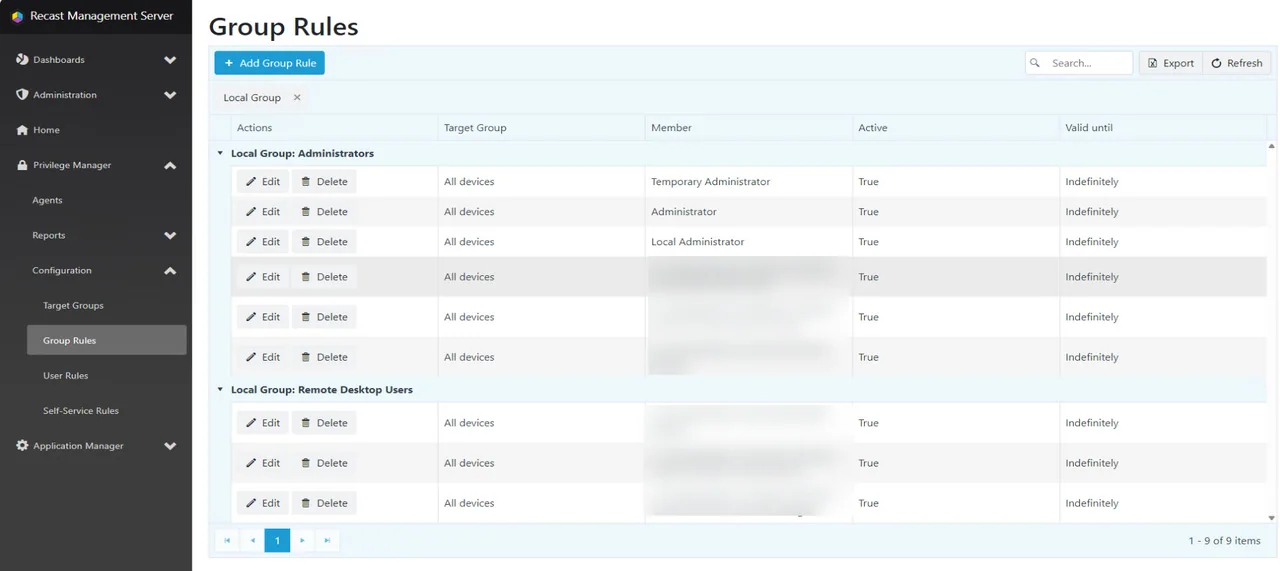1280x571 pixels.
Task: Click the '1 - 9 of 9 items' text
Action: (1224, 541)
